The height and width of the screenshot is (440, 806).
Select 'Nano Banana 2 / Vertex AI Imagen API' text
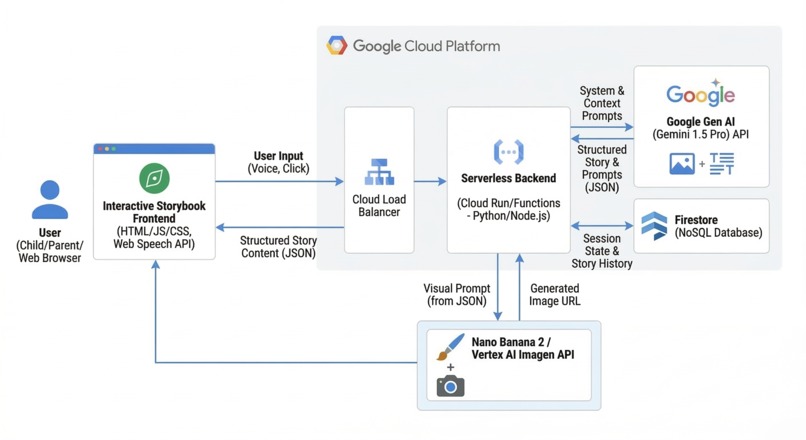pos(523,349)
